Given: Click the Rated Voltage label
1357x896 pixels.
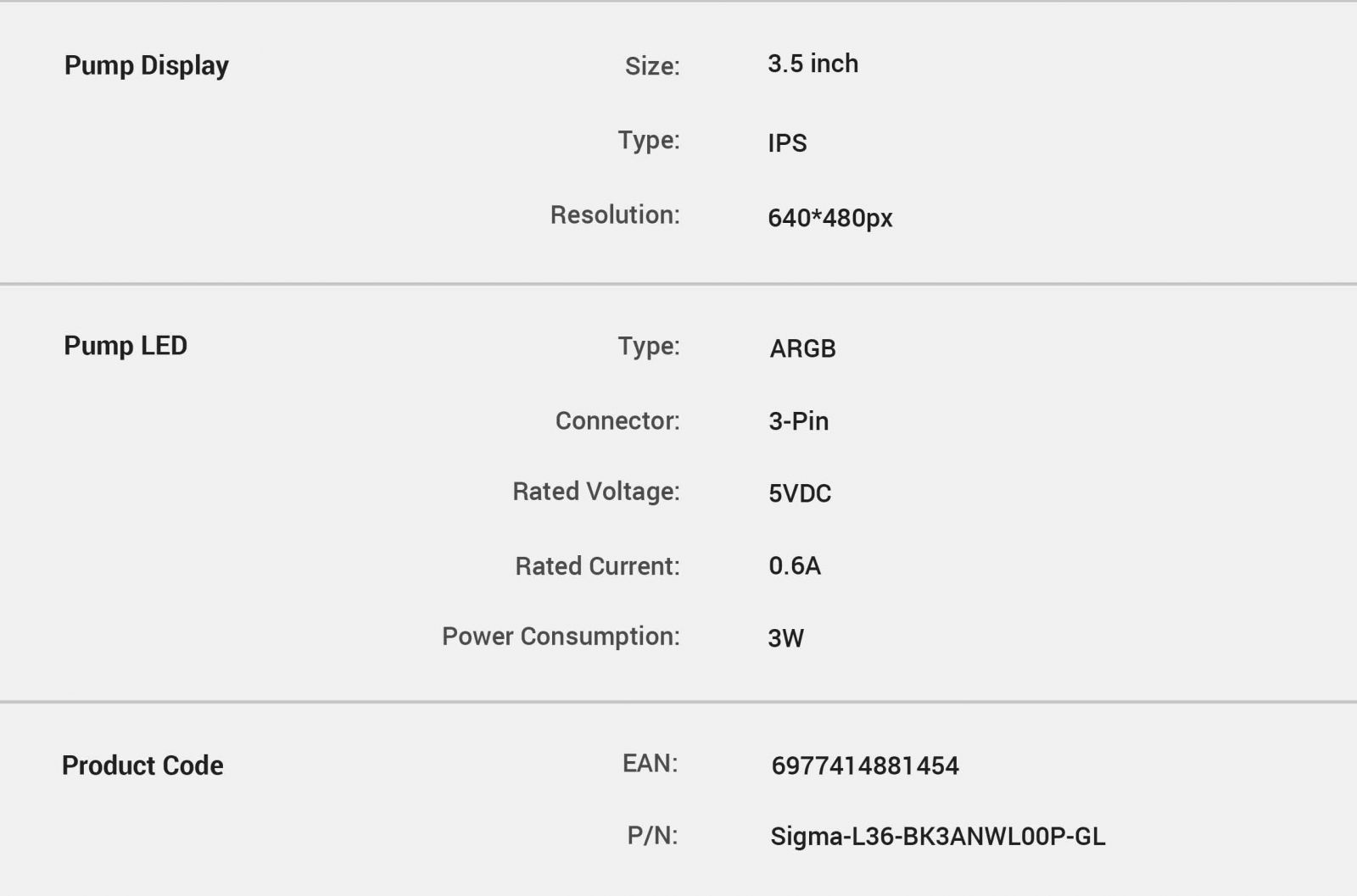Looking at the screenshot, I should coord(595,492).
